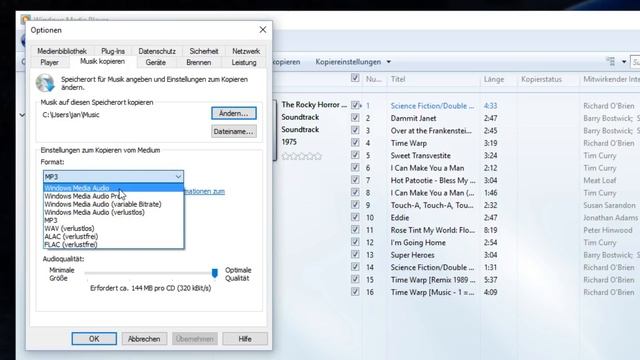Open the Geräte tab
This screenshot has width=640, height=360.
click(156, 62)
